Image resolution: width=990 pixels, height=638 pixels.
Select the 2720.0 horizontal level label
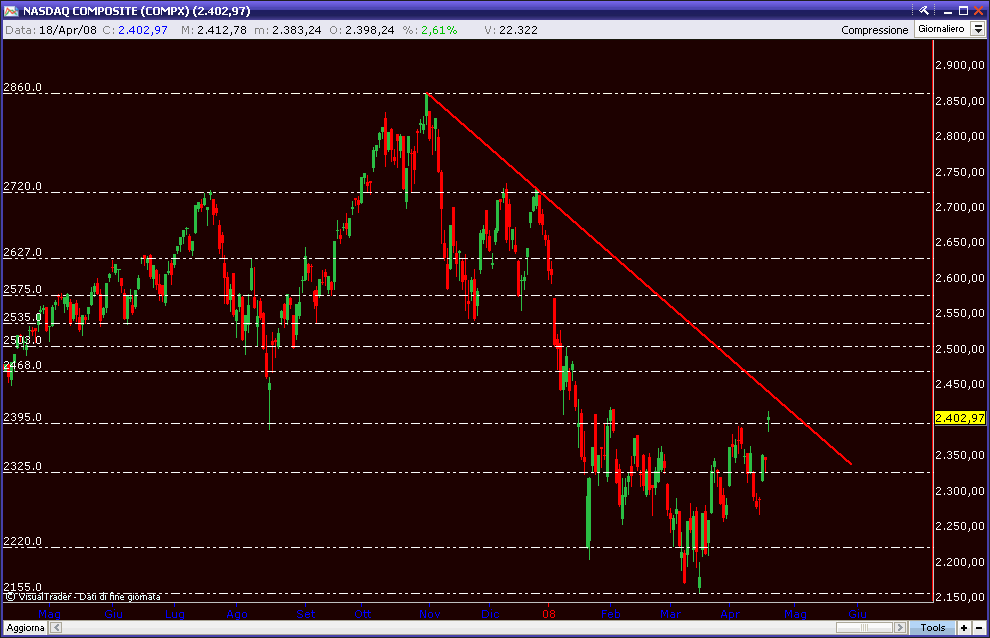click(23, 187)
